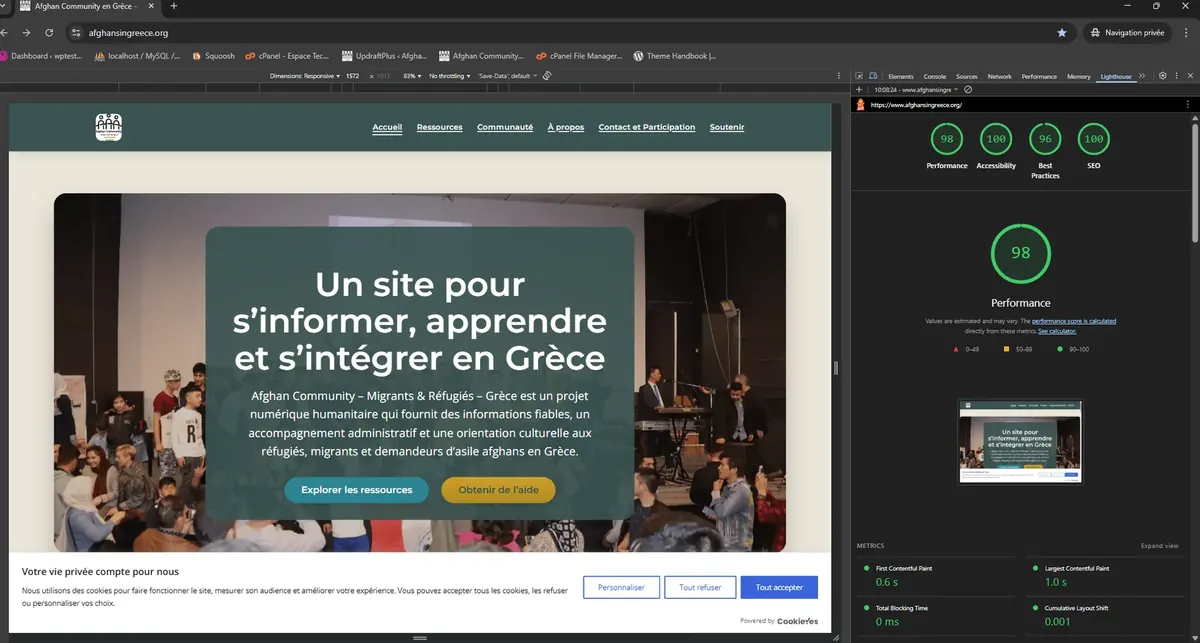Click Tout accepter in the cookie banner
The image size is (1200, 643).
click(780, 587)
